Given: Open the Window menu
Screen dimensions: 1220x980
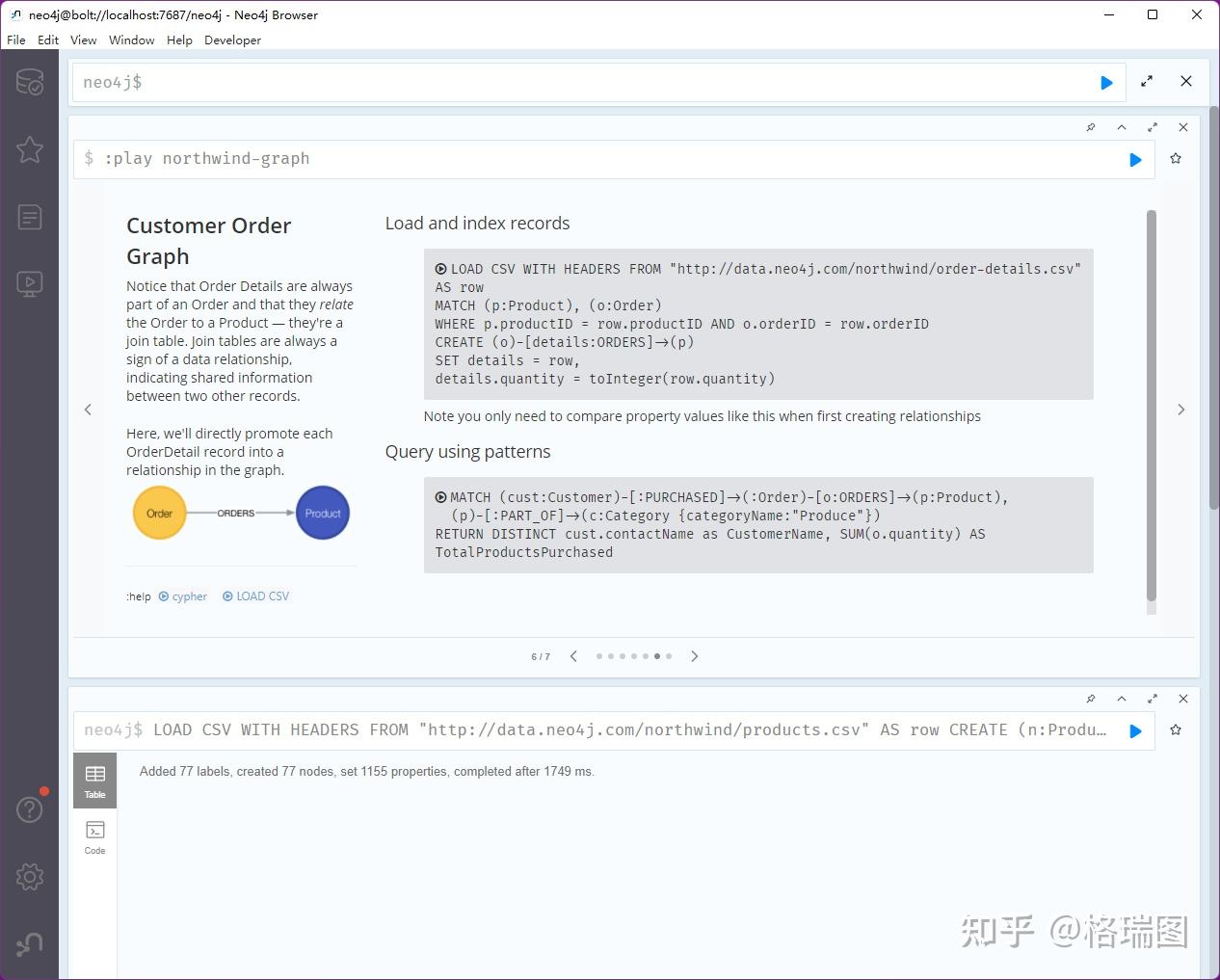Looking at the screenshot, I should [x=132, y=40].
